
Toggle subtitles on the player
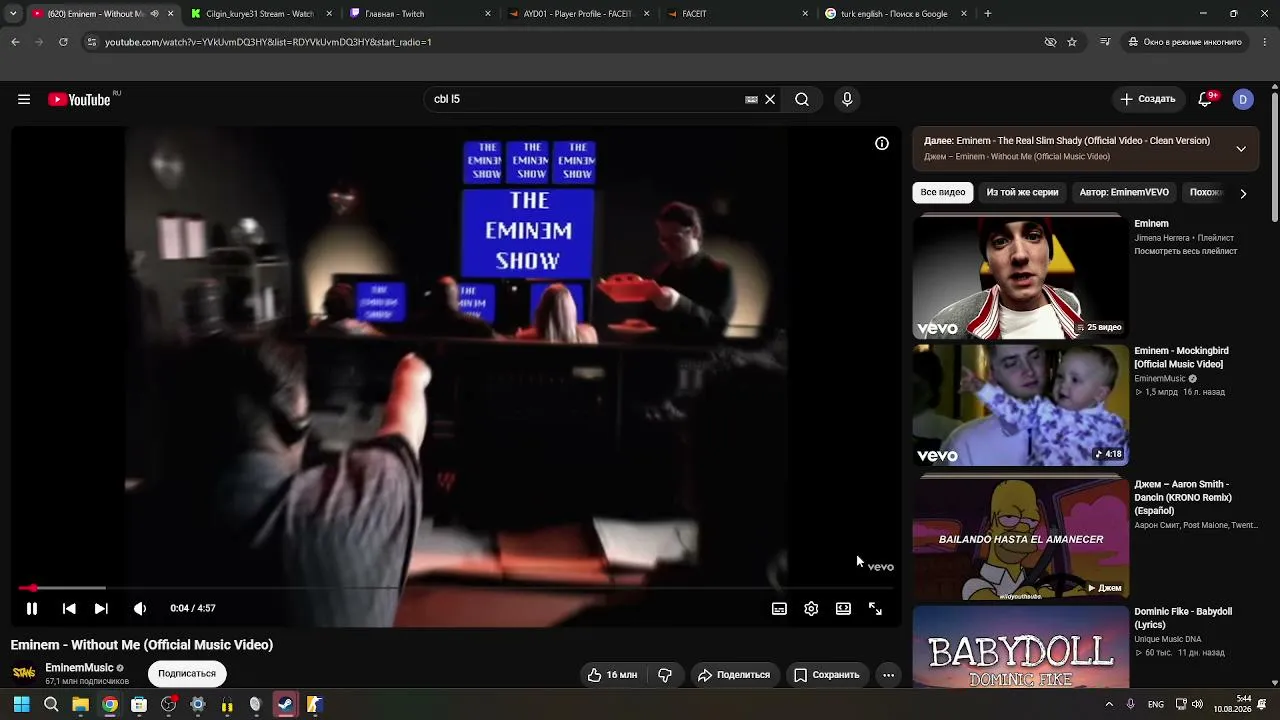pyautogui.click(x=779, y=608)
